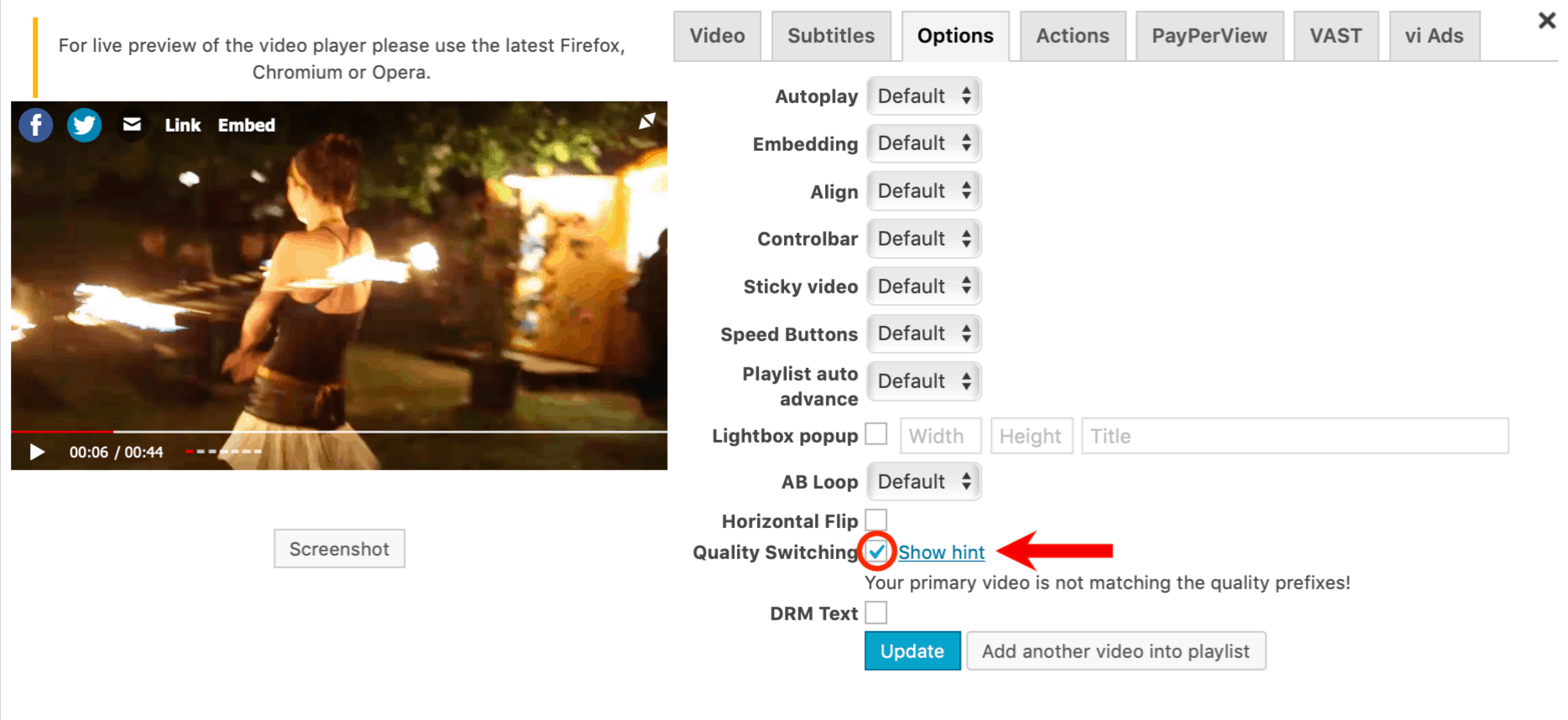Open the AB Loop dropdown
The width and height of the screenshot is (1568, 720).
pos(924,482)
